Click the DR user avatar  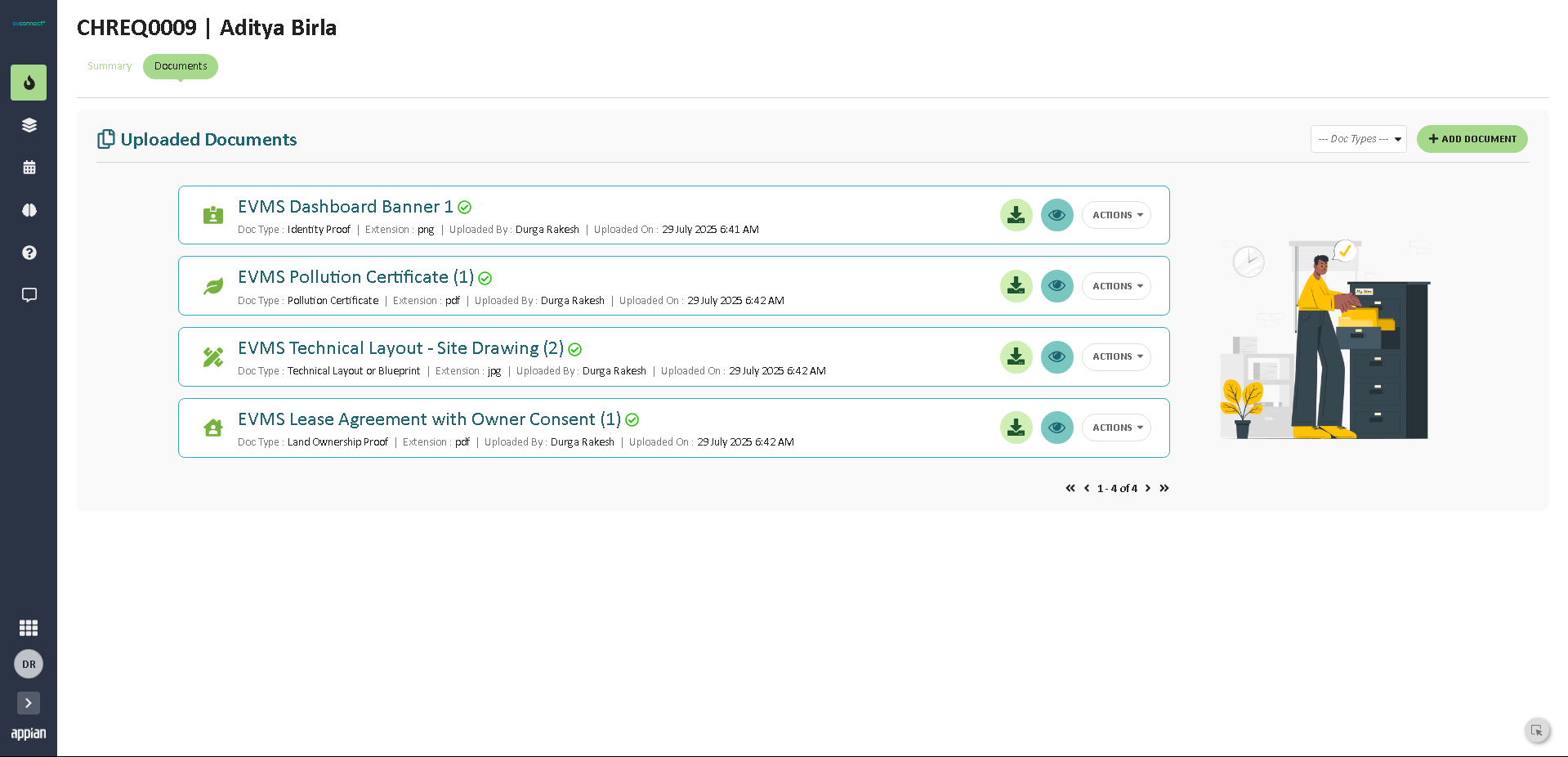[x=29, y=665]
